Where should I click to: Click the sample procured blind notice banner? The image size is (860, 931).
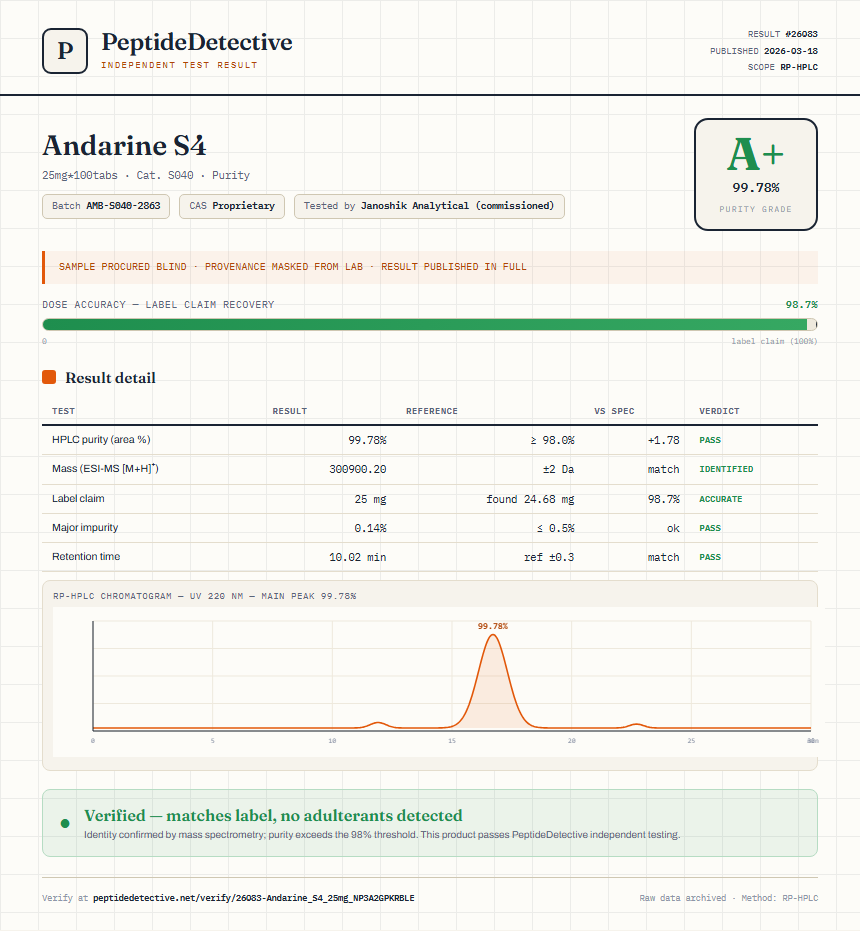click(429, 267)
